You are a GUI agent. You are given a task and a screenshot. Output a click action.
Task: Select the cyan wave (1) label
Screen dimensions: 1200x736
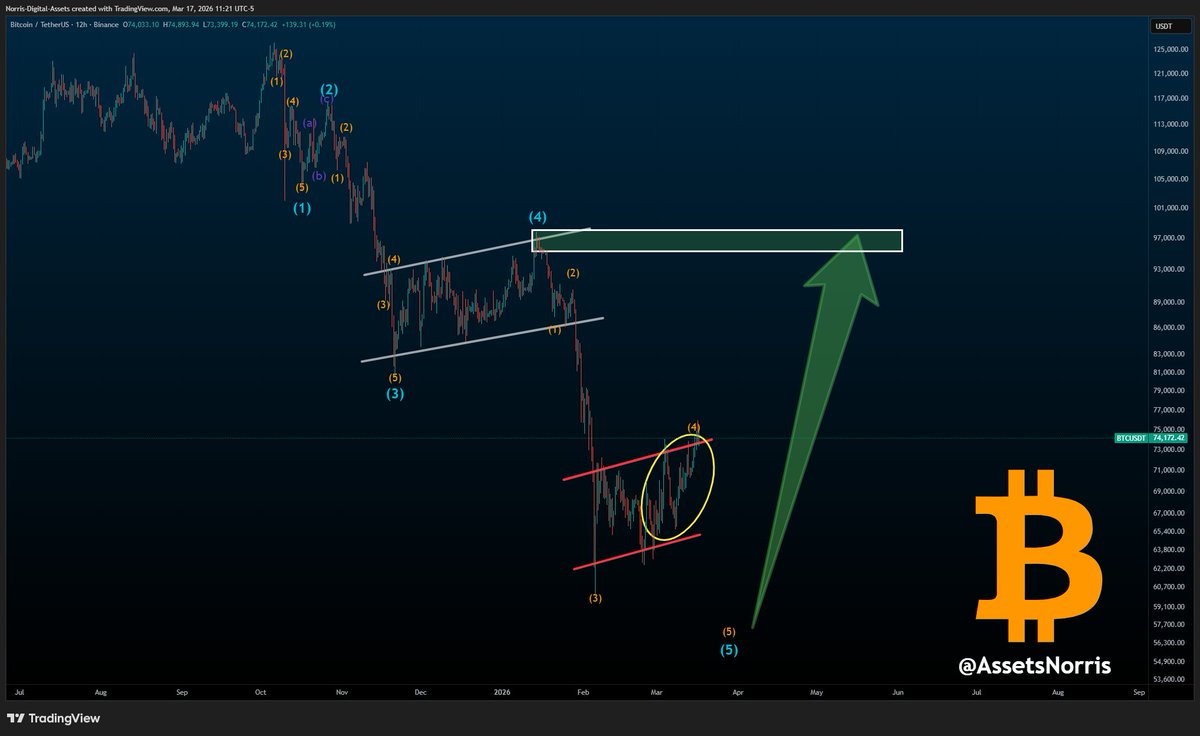pyautogui.click(x=301, y=209)
